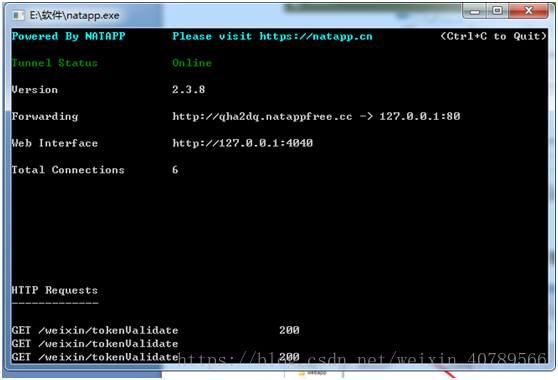The image size is (558, 380).
Task: Click the natapp.exe console title bar icon
Action: coord(18,15)
